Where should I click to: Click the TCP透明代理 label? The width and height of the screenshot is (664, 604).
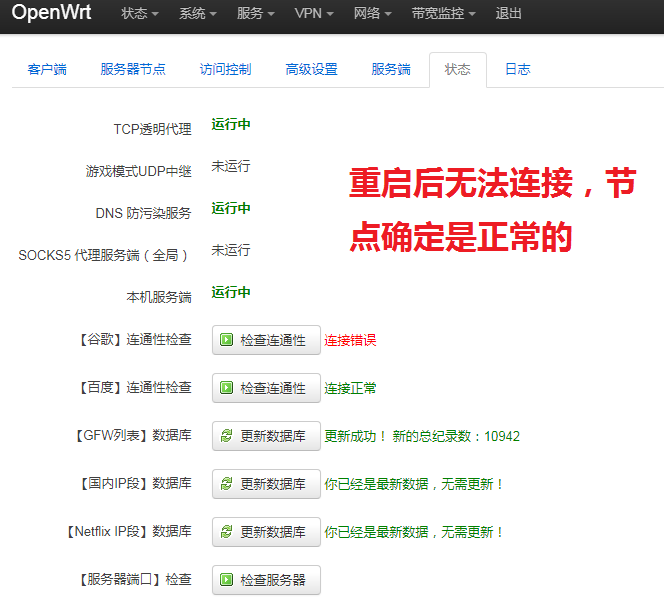pos(152,129)
